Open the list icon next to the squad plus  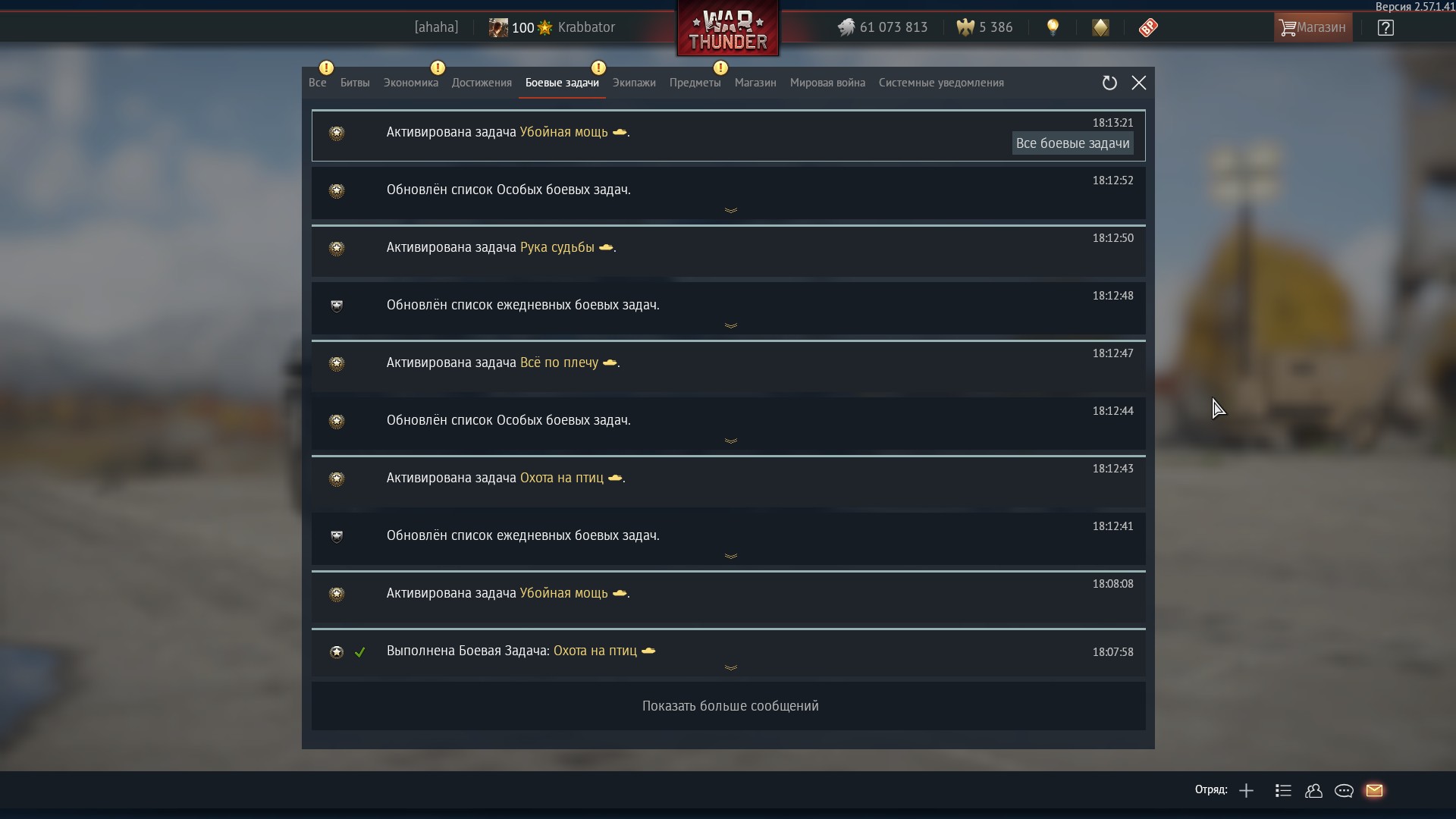coord(1283,790)
